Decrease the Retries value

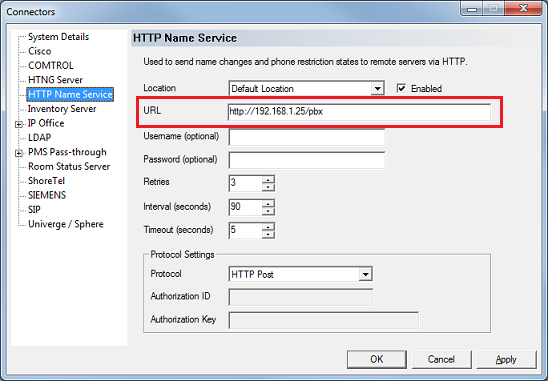click(268, 187)
